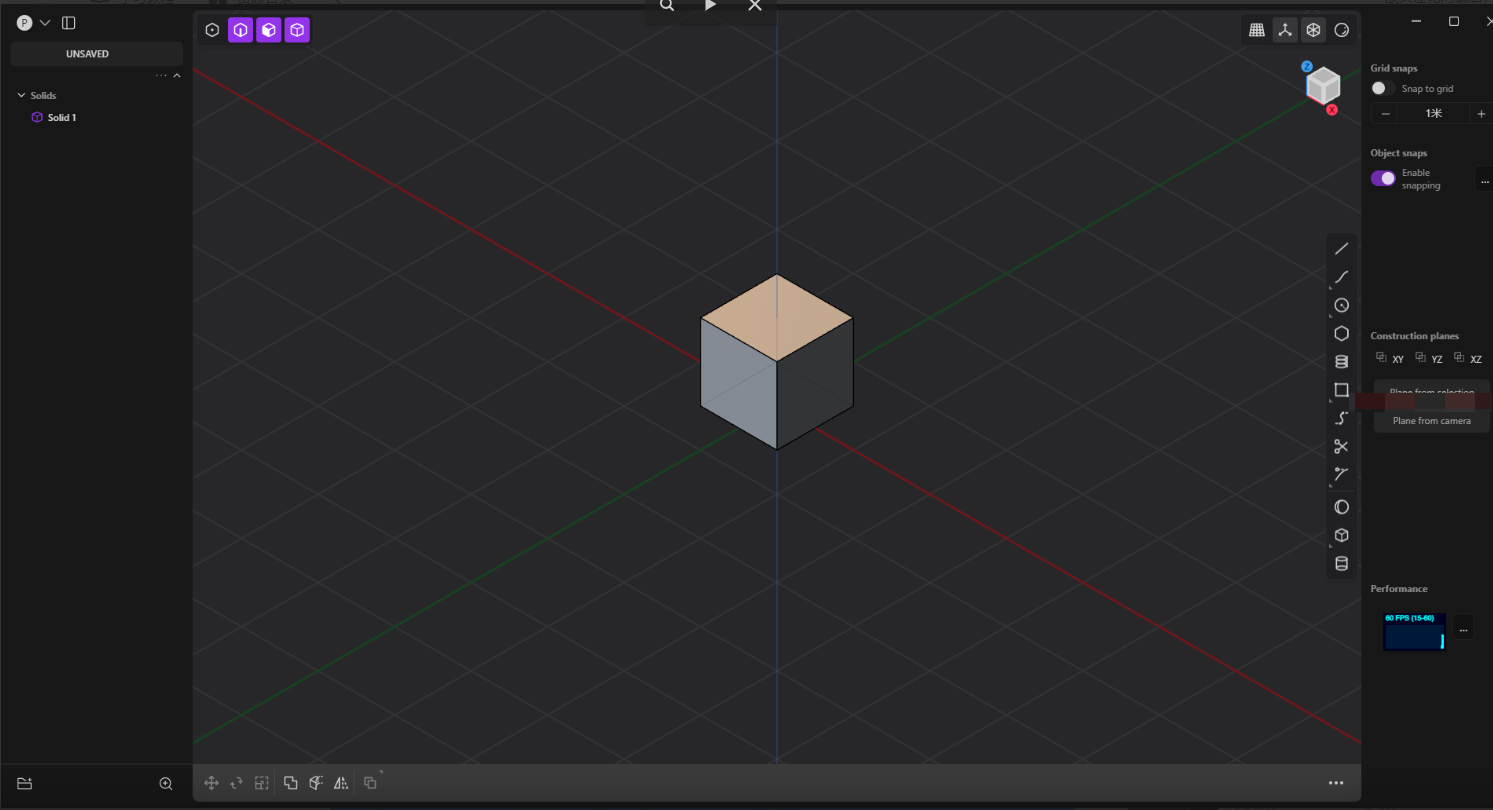Toggle the orthographic camera icon
Viewport: 1493px width, 810px height.
pyautogui.click(x=1313, y=30)
